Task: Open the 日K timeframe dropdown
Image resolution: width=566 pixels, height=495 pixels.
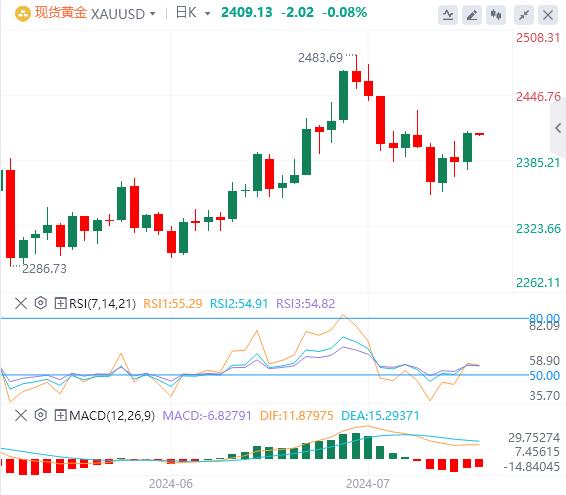Action: pyautogui.click(x=193, y=13)
